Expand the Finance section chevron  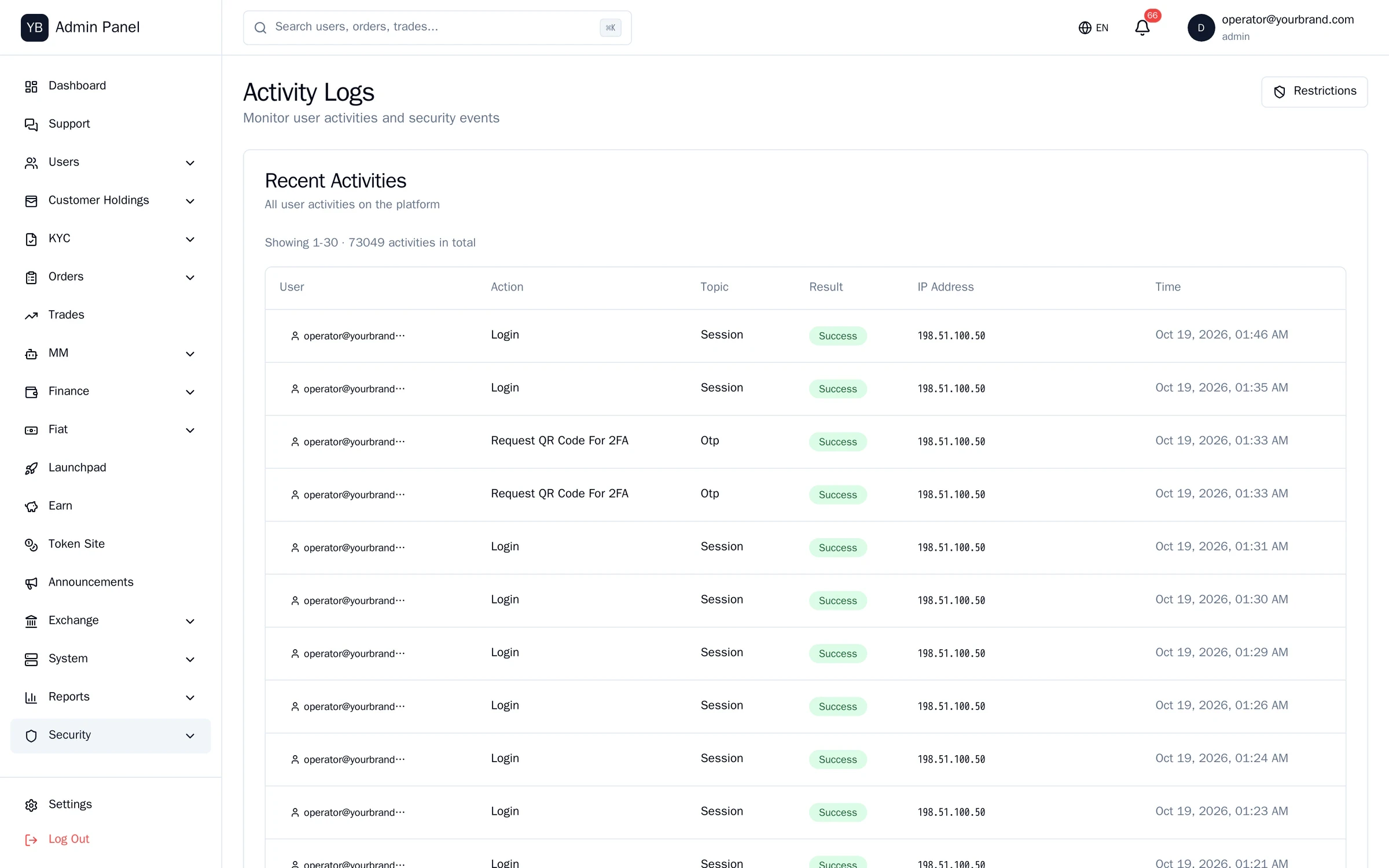click(x=190, y=392)
